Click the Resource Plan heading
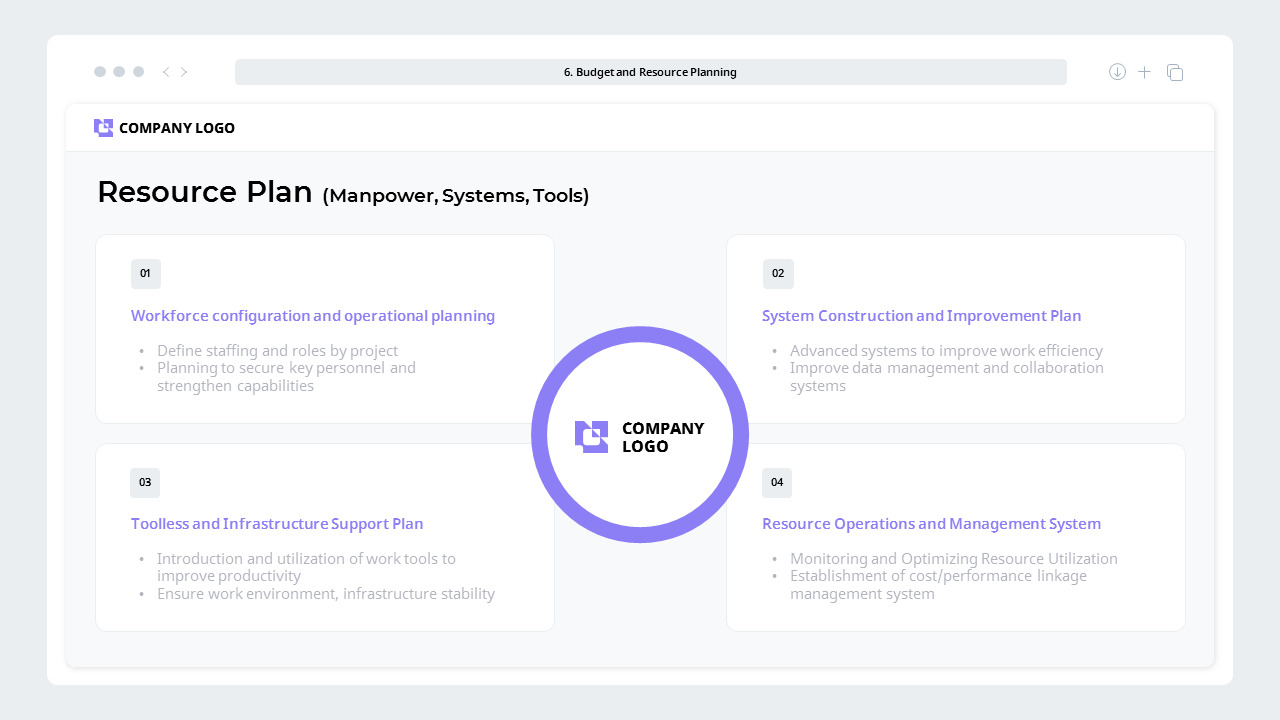The height and width of the screenshot is (720, 1280). pos(205,192)
